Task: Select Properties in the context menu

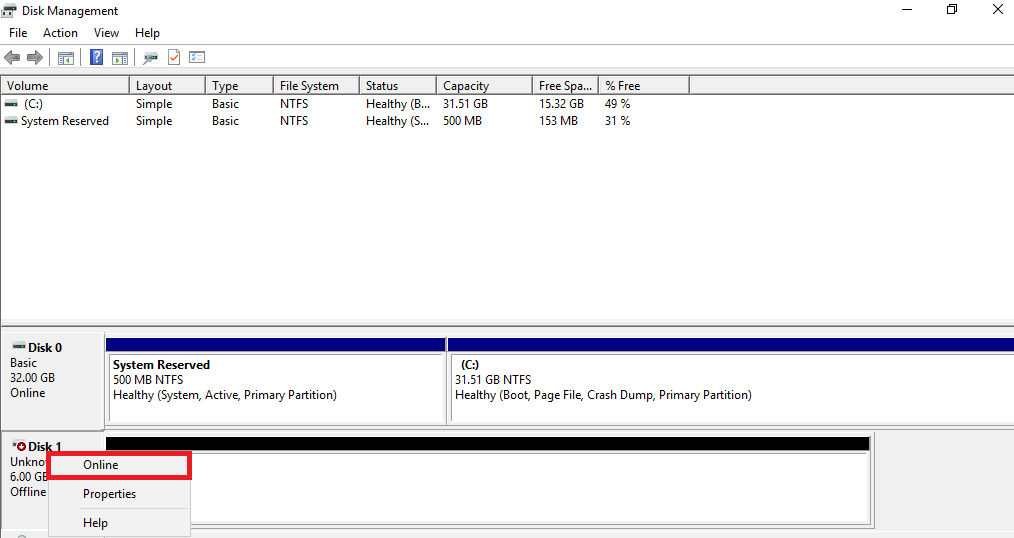Action: [x=109, y=494]
